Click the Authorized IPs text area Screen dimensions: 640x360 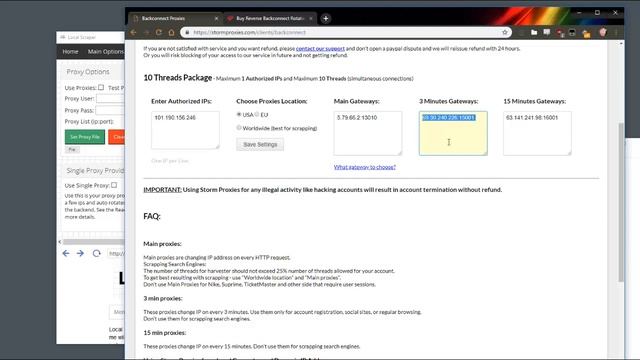coord(185,130)
